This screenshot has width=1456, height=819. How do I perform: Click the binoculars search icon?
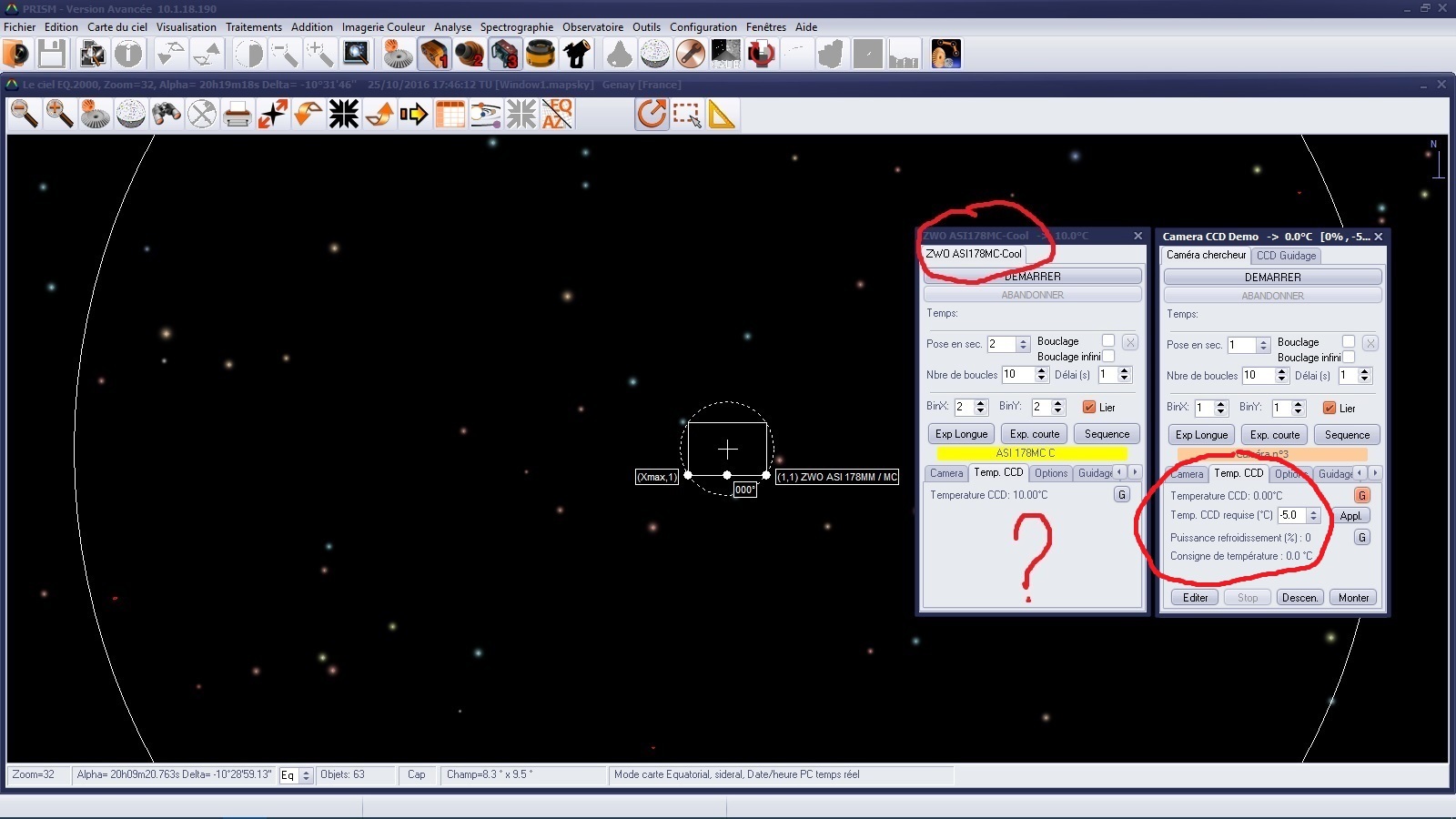(166, 115)
